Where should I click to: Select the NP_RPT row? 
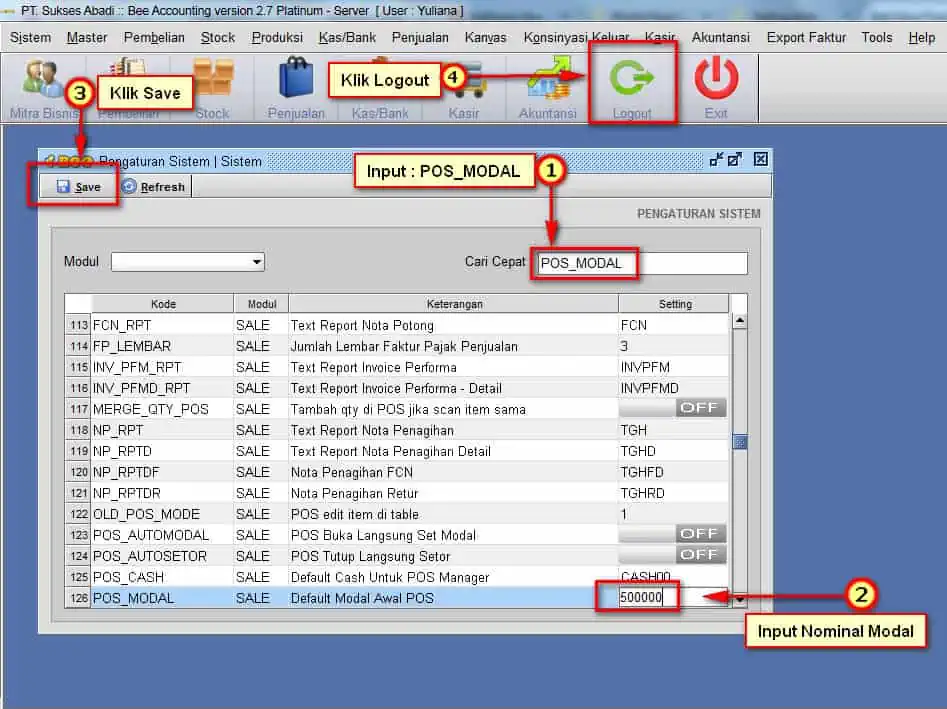[x=397, y=430]
